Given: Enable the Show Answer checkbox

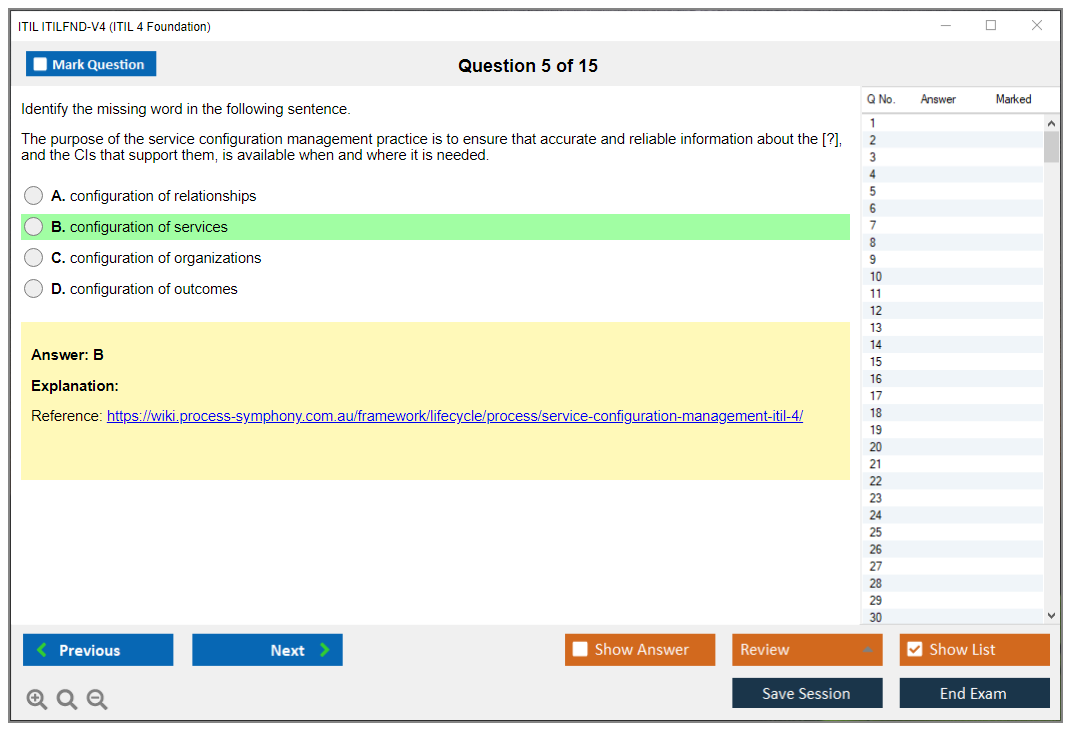Looking at the screenshot, I should point(581,650).
